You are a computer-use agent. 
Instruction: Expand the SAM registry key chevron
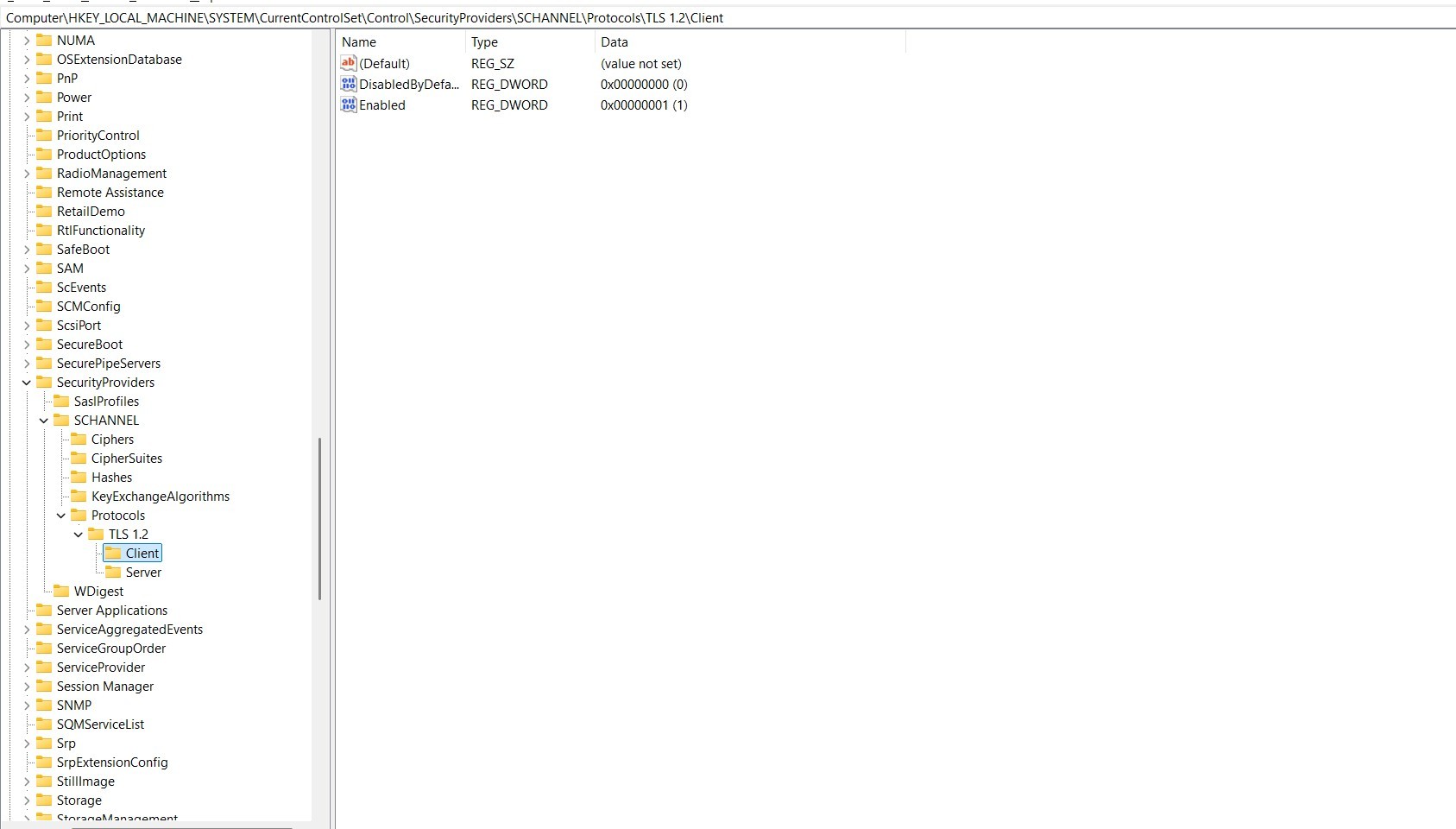coord(25,269)
